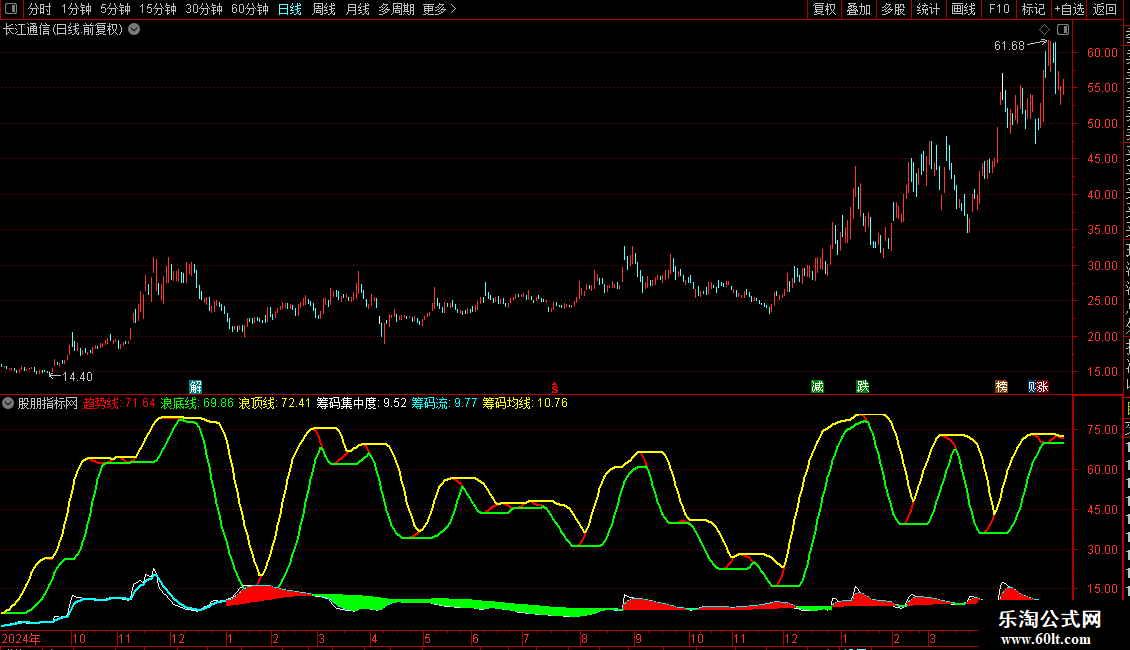The image size is (1130, 650).
Task: Select the 日线 daily period
Action: pyautogui.click(x=290, y=9)
